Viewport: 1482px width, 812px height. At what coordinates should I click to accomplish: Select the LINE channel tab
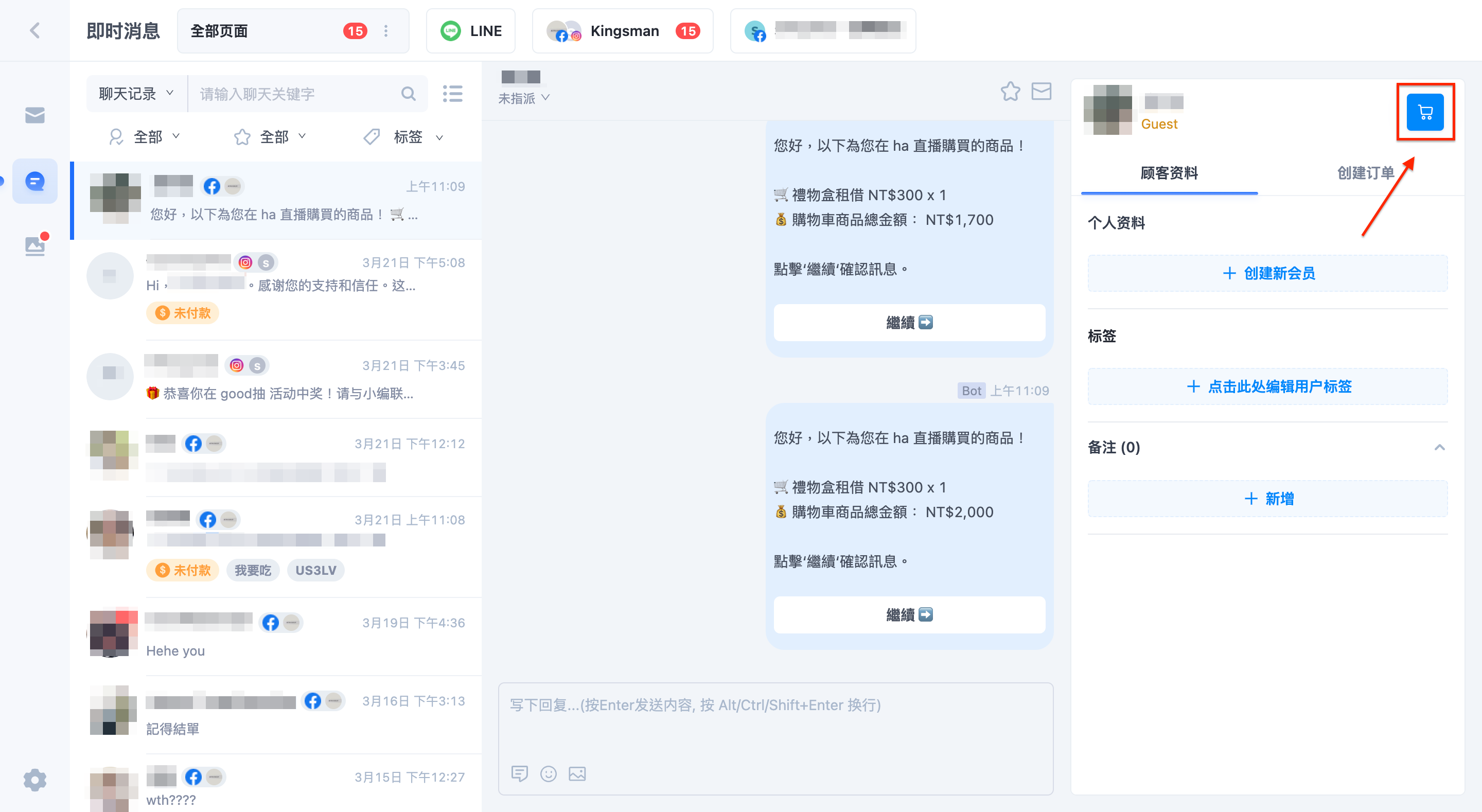coord(471,31)
